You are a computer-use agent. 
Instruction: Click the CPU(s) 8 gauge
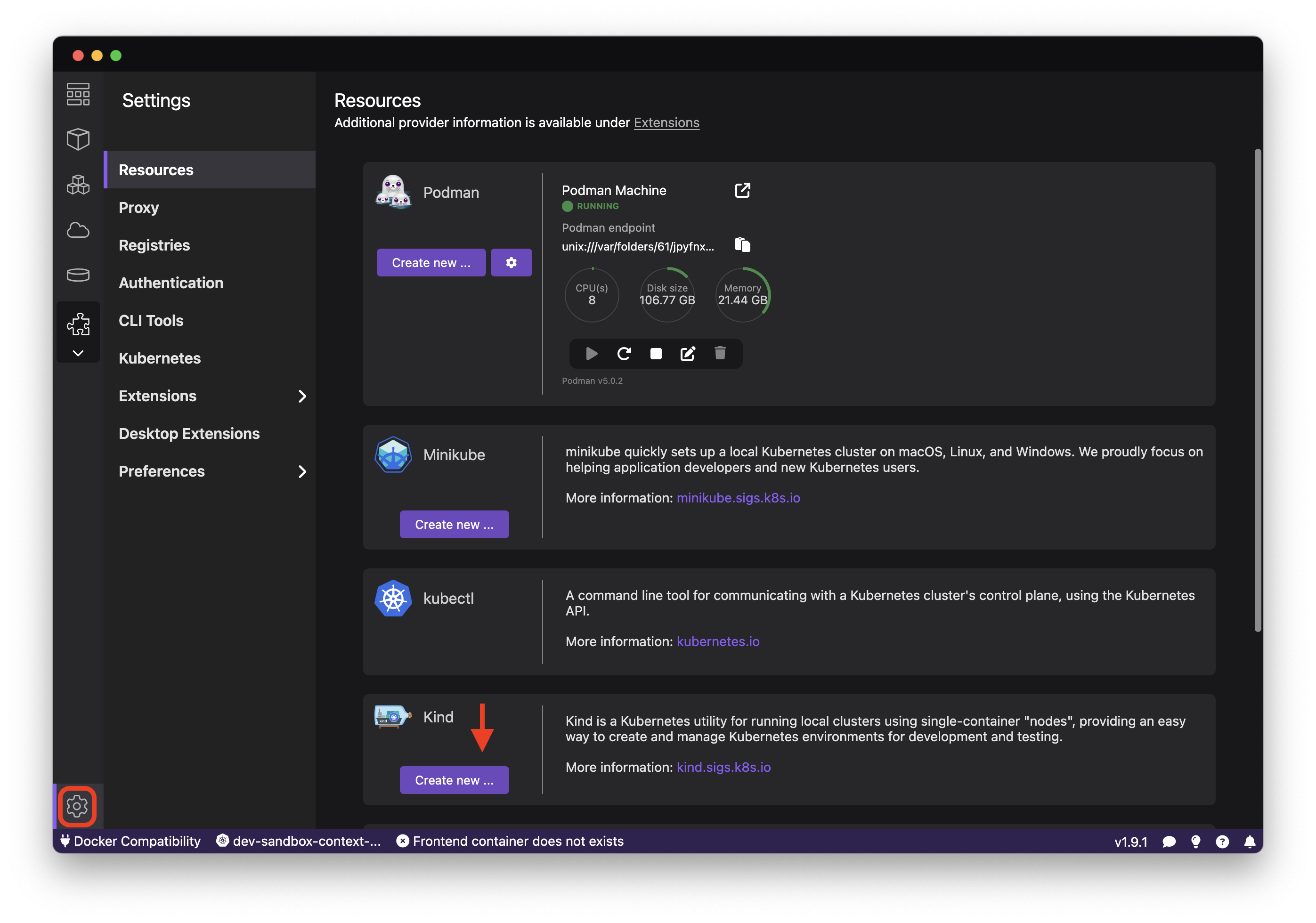point(592,294)
